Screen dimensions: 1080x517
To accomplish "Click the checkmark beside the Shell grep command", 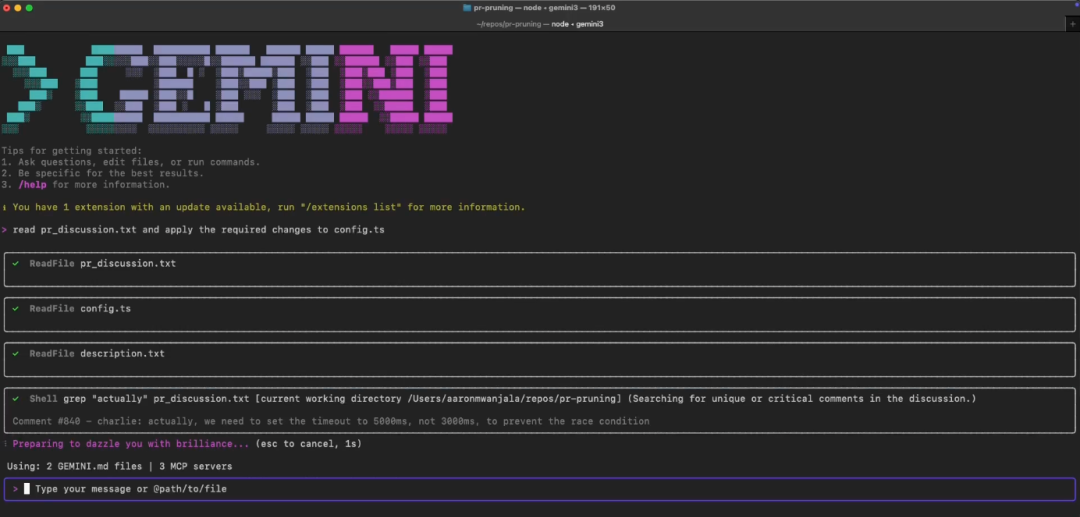I will pos(16,399).
